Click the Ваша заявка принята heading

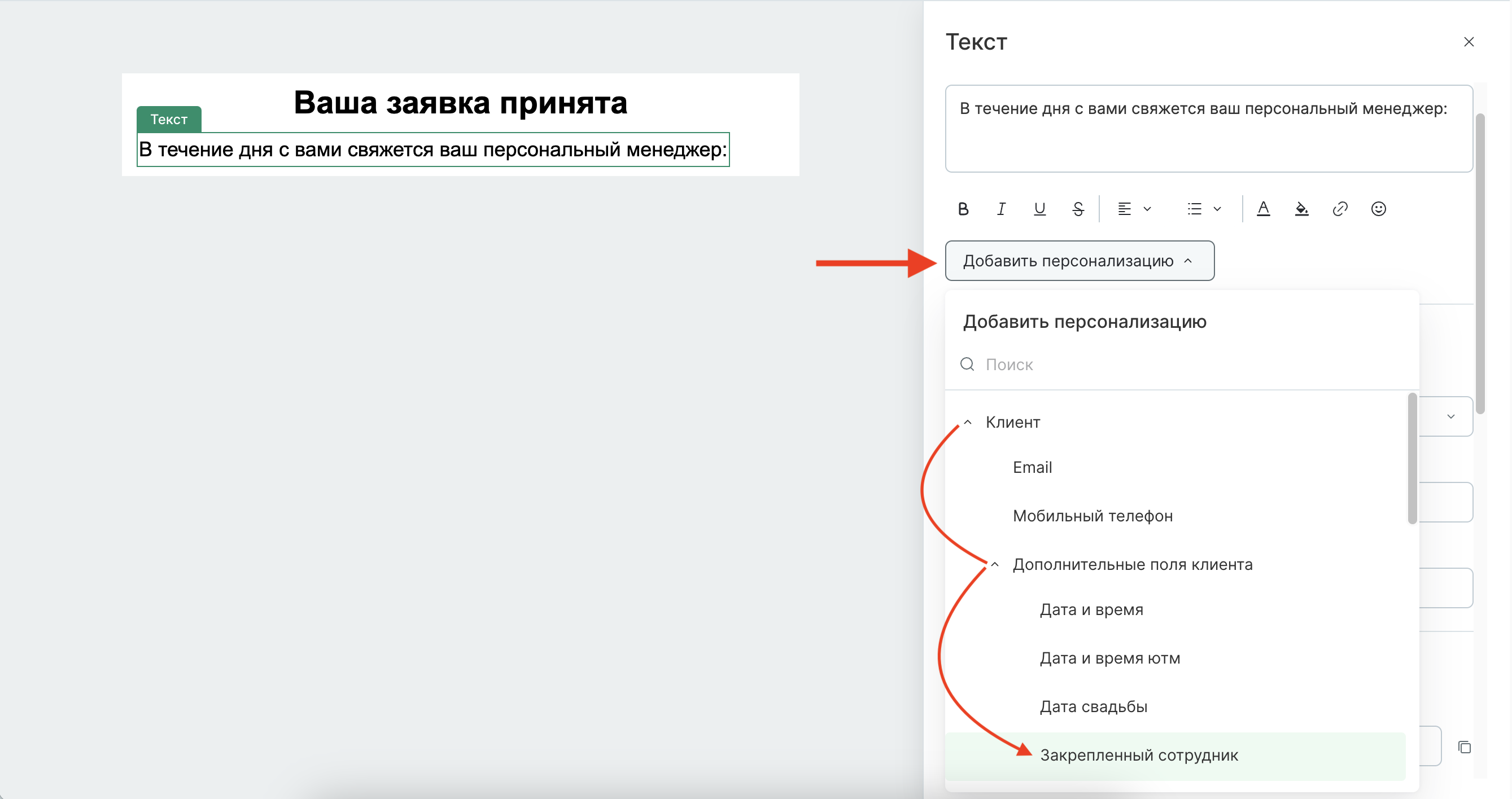point(460,103)
